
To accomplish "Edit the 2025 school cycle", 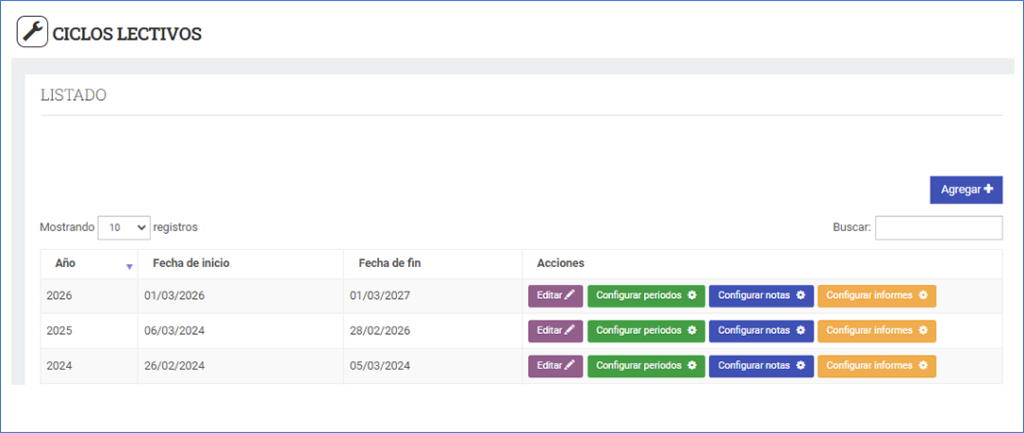I will coord(555,330).
